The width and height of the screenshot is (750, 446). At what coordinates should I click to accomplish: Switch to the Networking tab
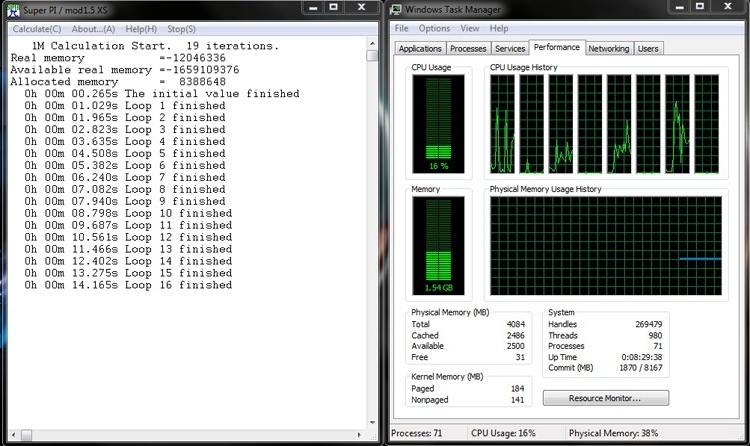pos(608,48)
